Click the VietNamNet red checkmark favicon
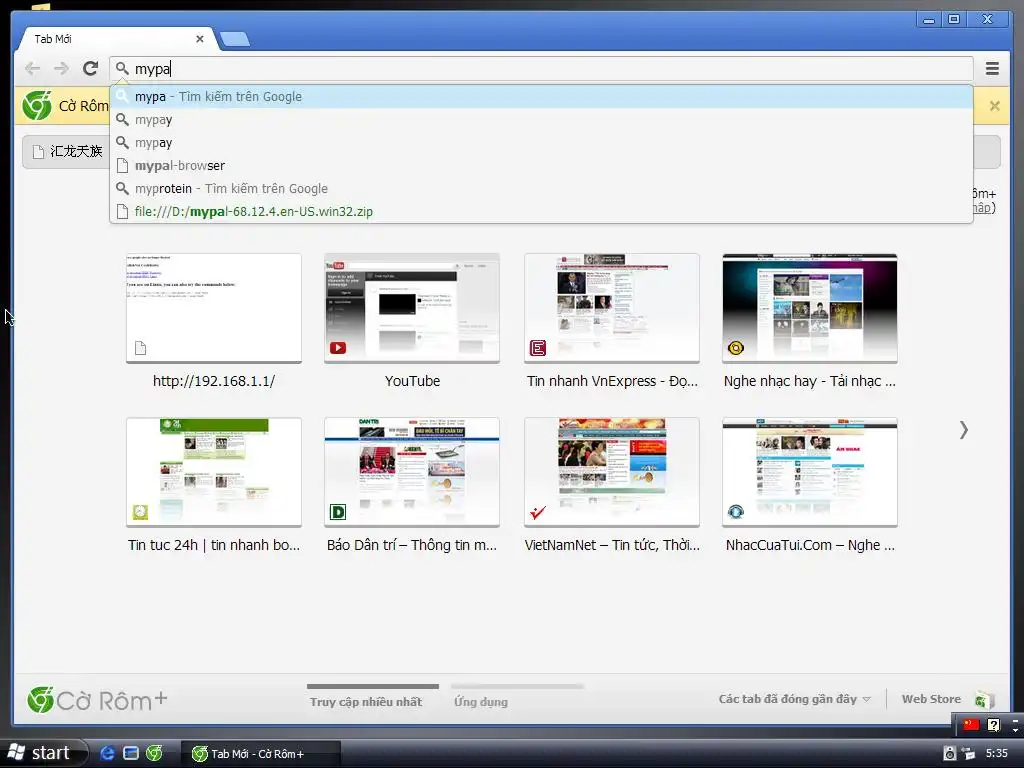The image size is (1024, 768). 537,512
